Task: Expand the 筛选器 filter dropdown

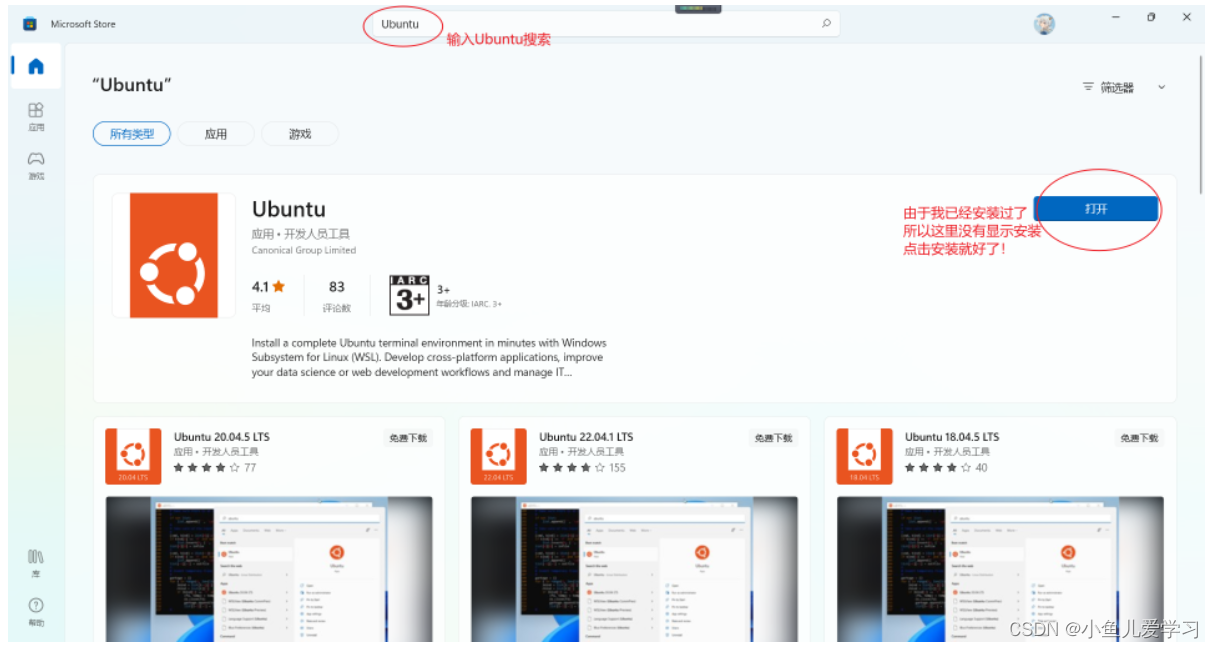Action: (1112, 87)
